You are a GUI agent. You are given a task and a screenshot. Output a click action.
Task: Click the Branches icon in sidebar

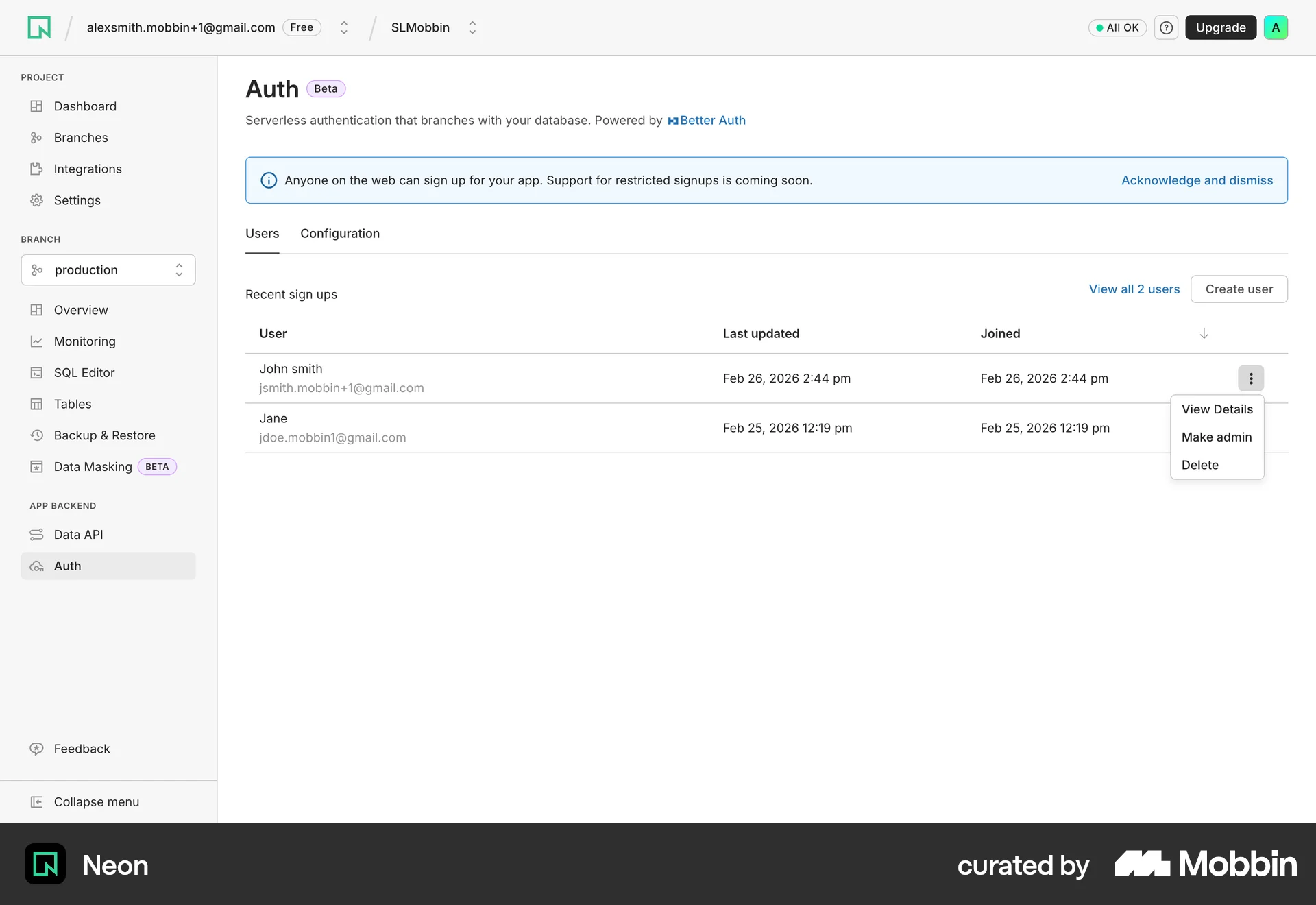coord(36,138)
